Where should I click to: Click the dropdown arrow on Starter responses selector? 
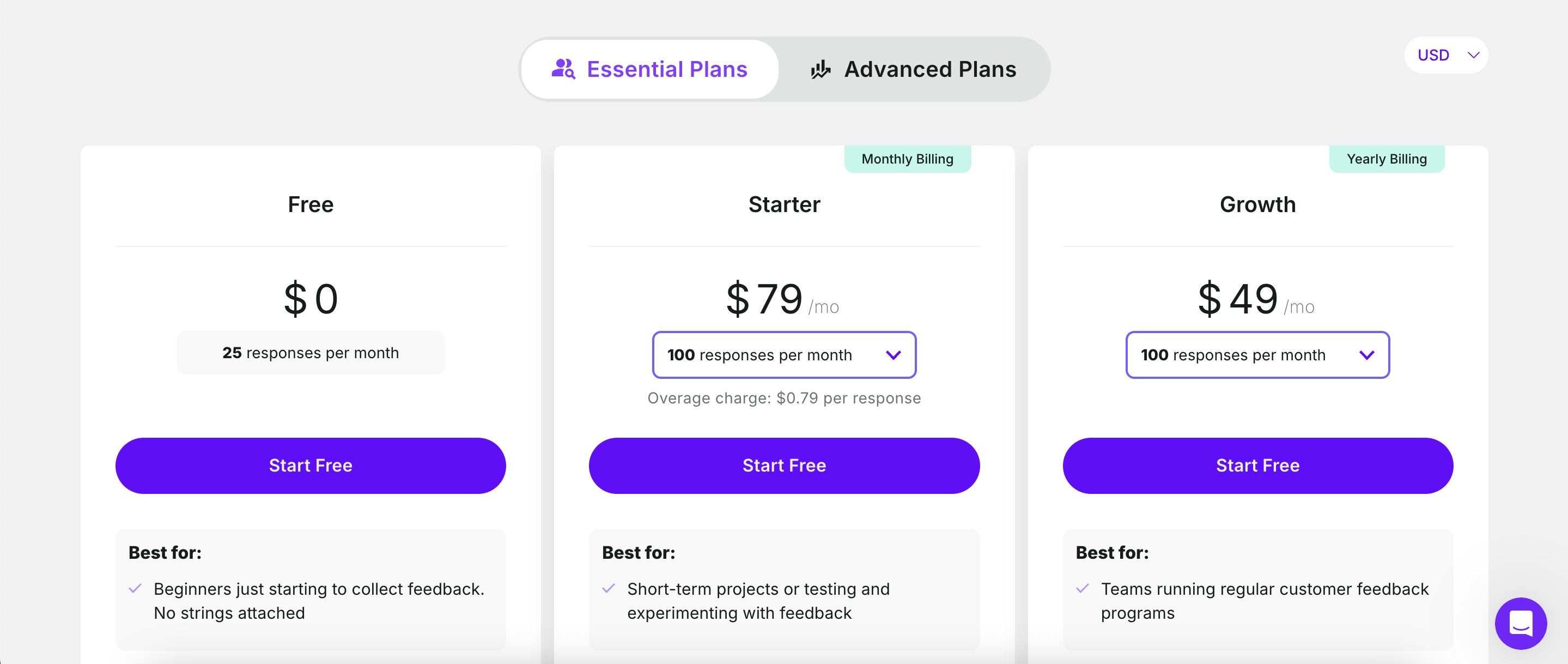(x=894, y=354)
